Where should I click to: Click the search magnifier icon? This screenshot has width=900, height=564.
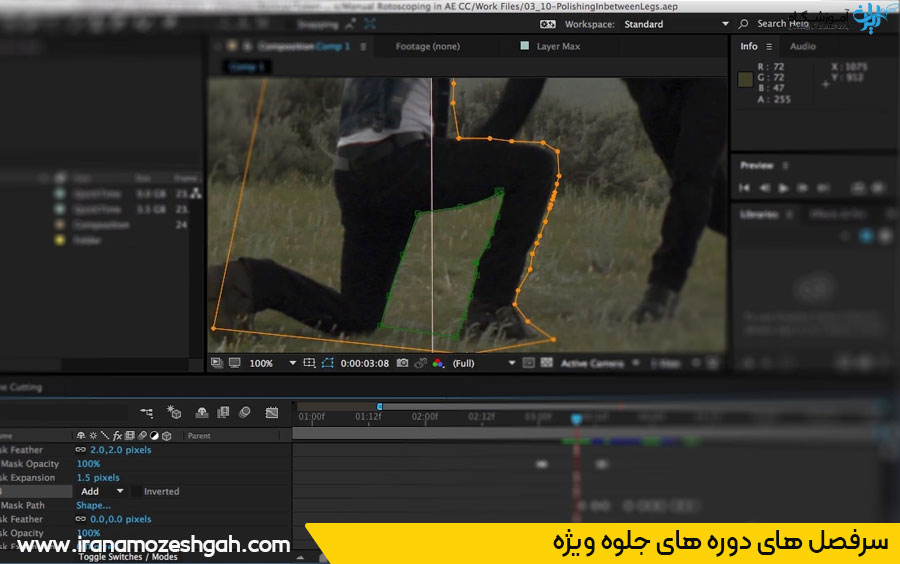click(743, 24)
